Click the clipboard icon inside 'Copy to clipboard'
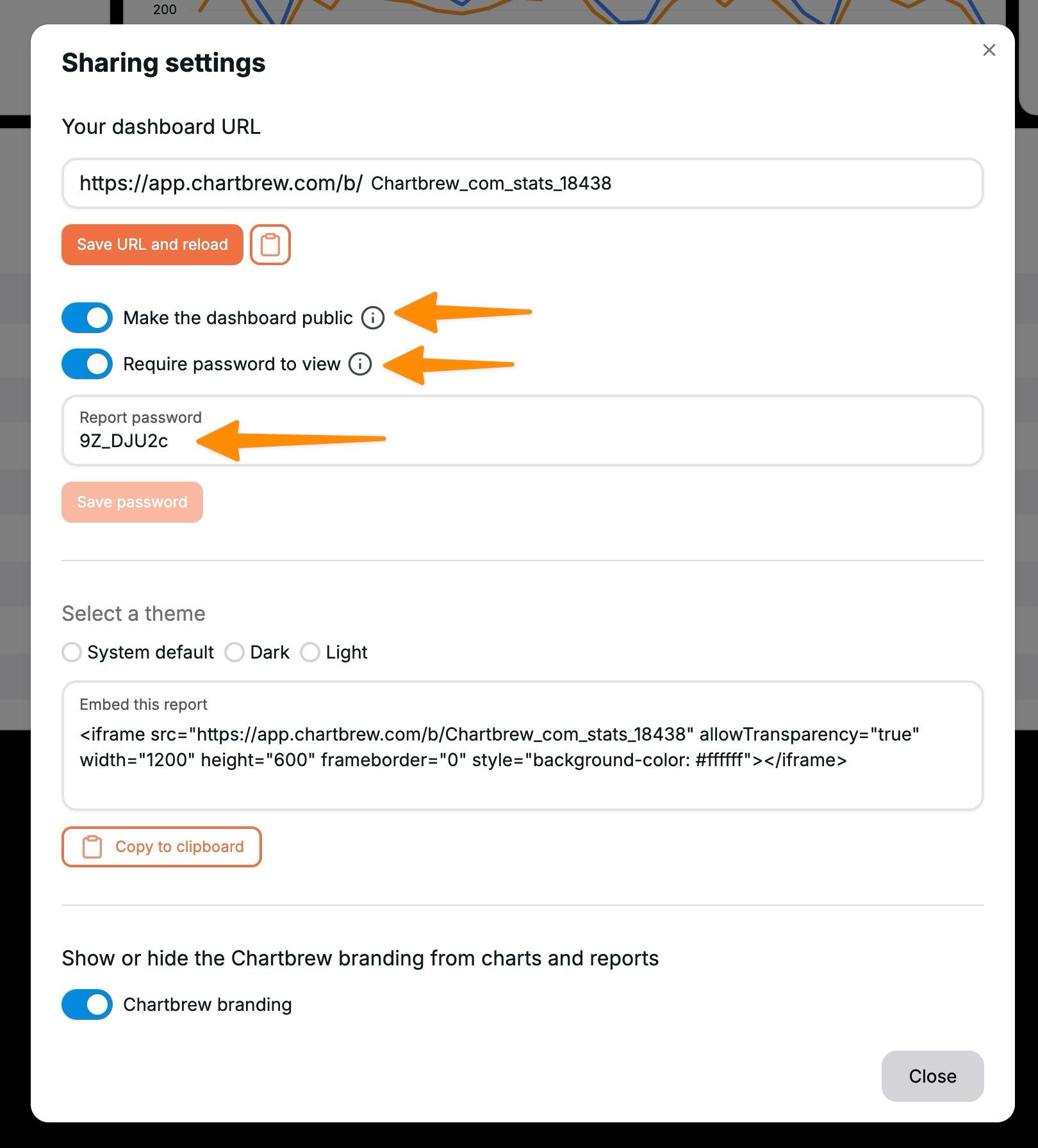 click(92, 847)
